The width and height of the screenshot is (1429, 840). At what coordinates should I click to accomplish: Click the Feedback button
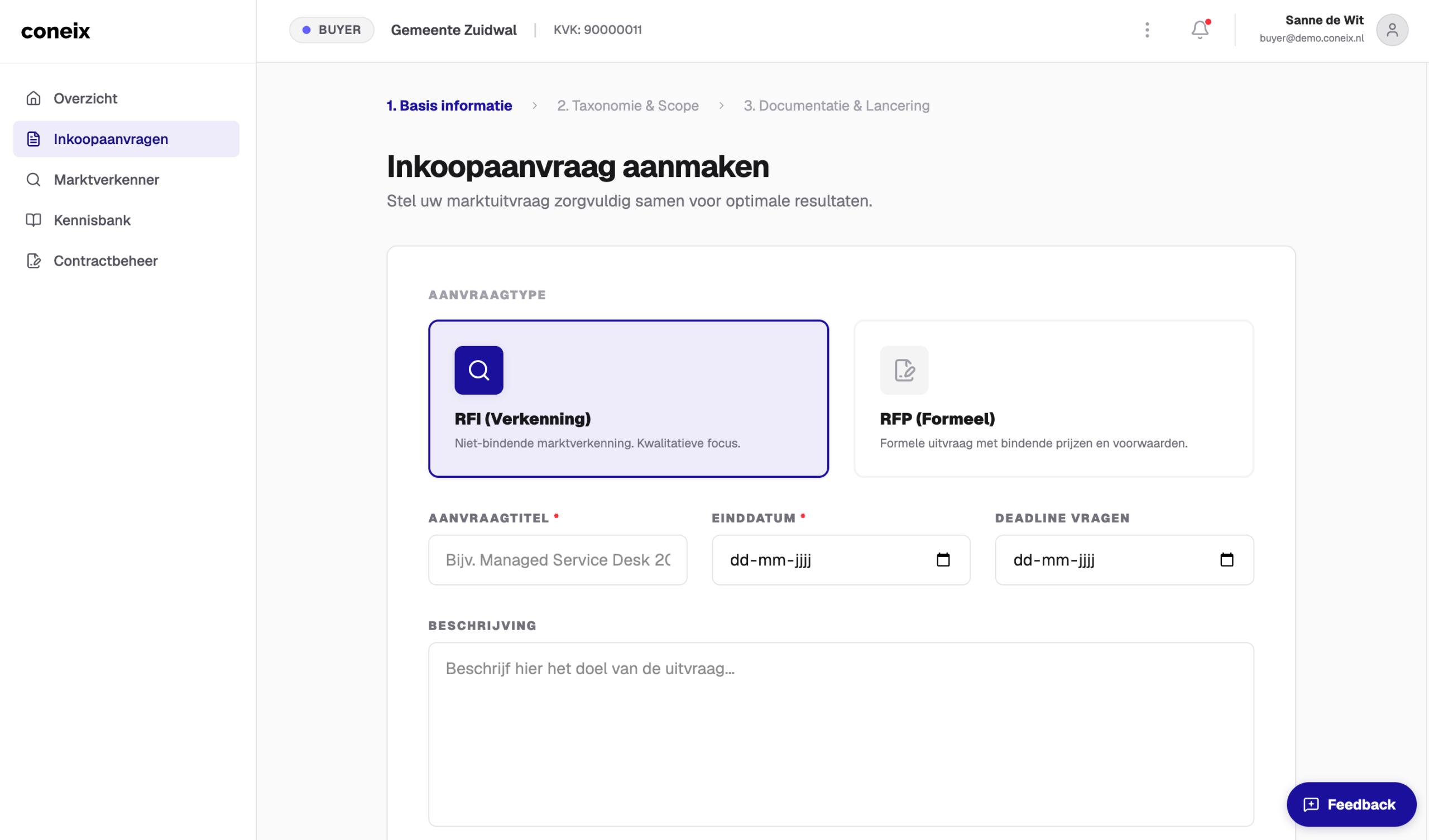pyautogui.click(x=1351, y=804)
